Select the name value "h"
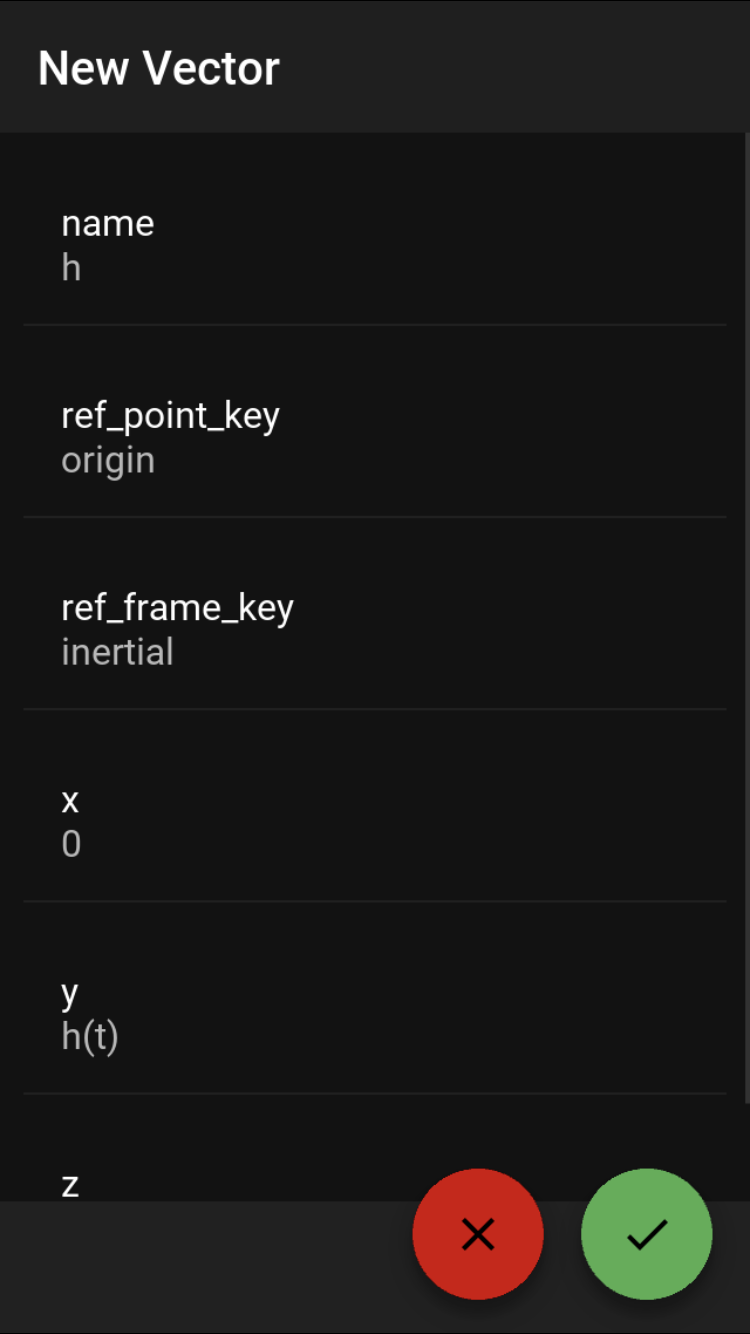Viewport: 750px width, 1334px height. (x=71, y=268)
